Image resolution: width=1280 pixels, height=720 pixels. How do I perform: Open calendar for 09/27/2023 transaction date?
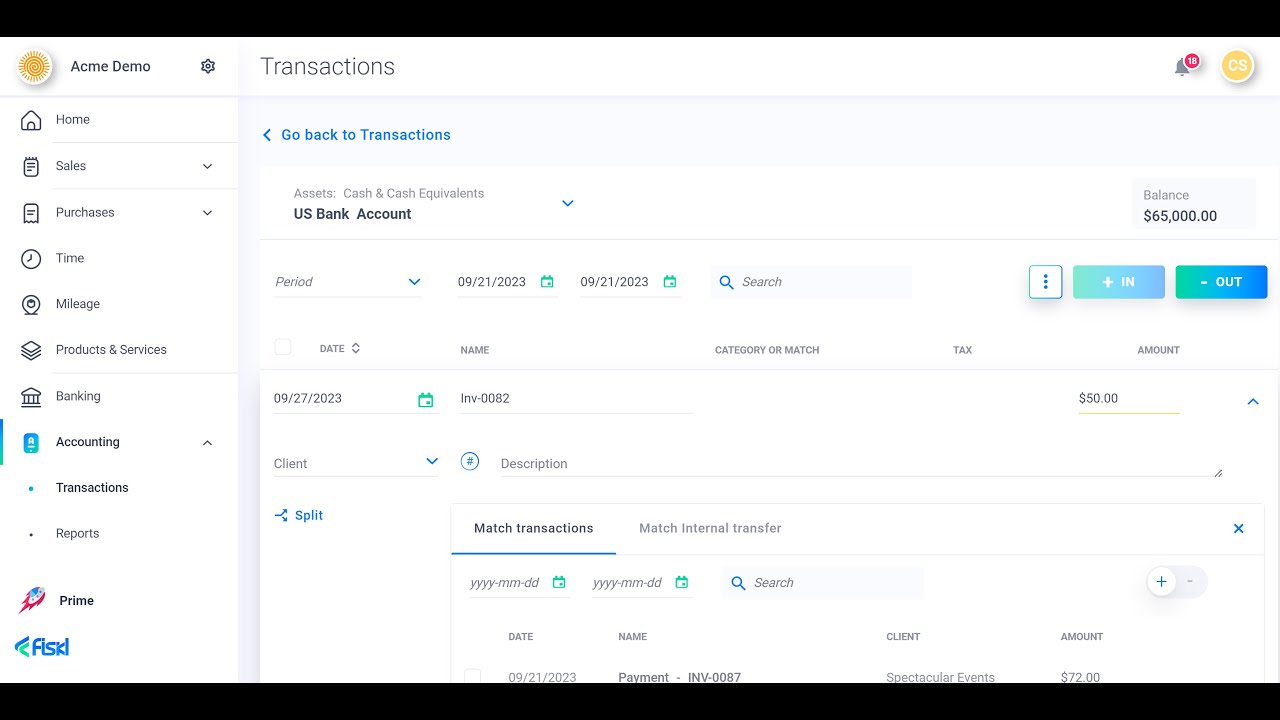[426, 400]
